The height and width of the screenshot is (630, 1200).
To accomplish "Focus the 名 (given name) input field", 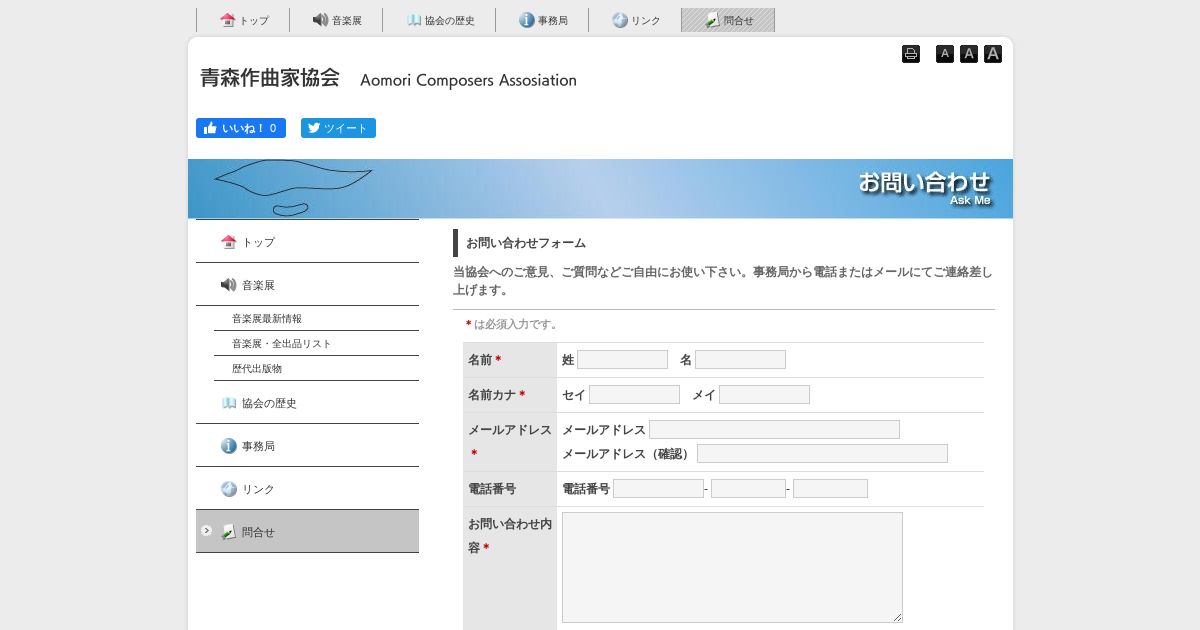I will pos(740,360).
